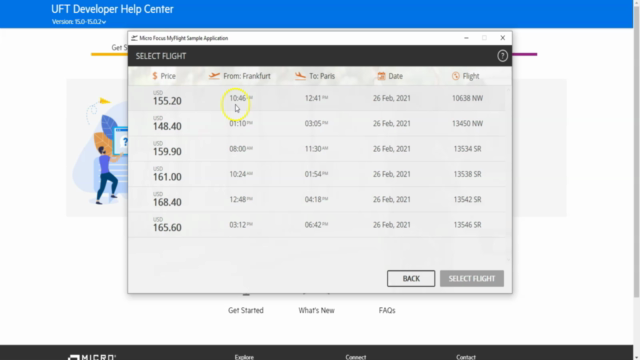640x360 pixels.
Task: Click the 11:30 AM arrival time
Action: coord(316,149)
